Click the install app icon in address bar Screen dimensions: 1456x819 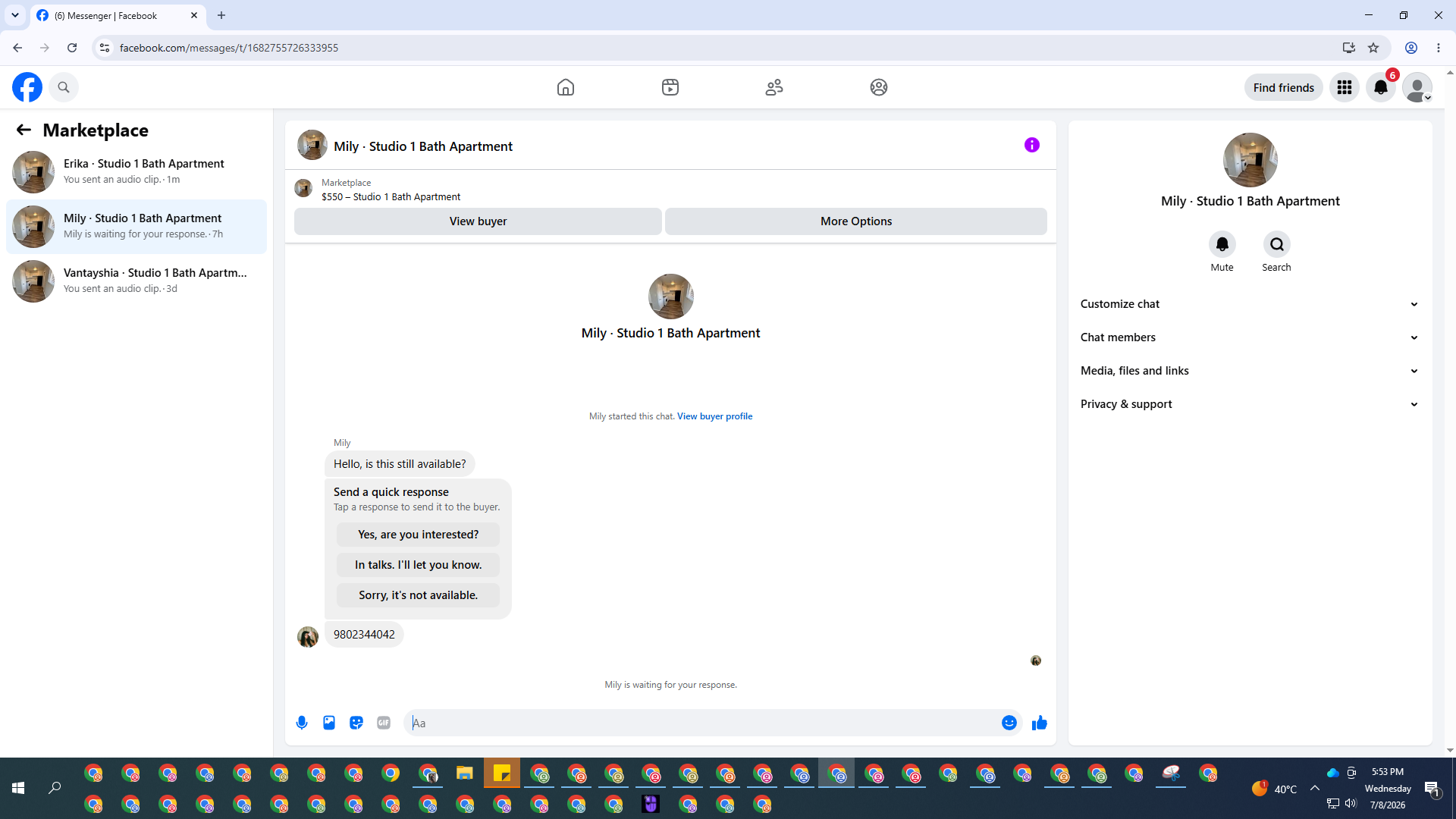tap(1348, 48)
